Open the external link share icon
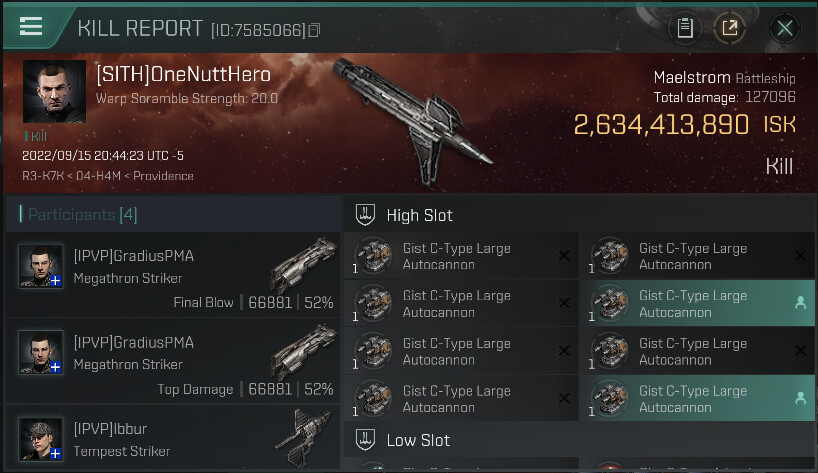The image size is (818, 473). point(730,28)
